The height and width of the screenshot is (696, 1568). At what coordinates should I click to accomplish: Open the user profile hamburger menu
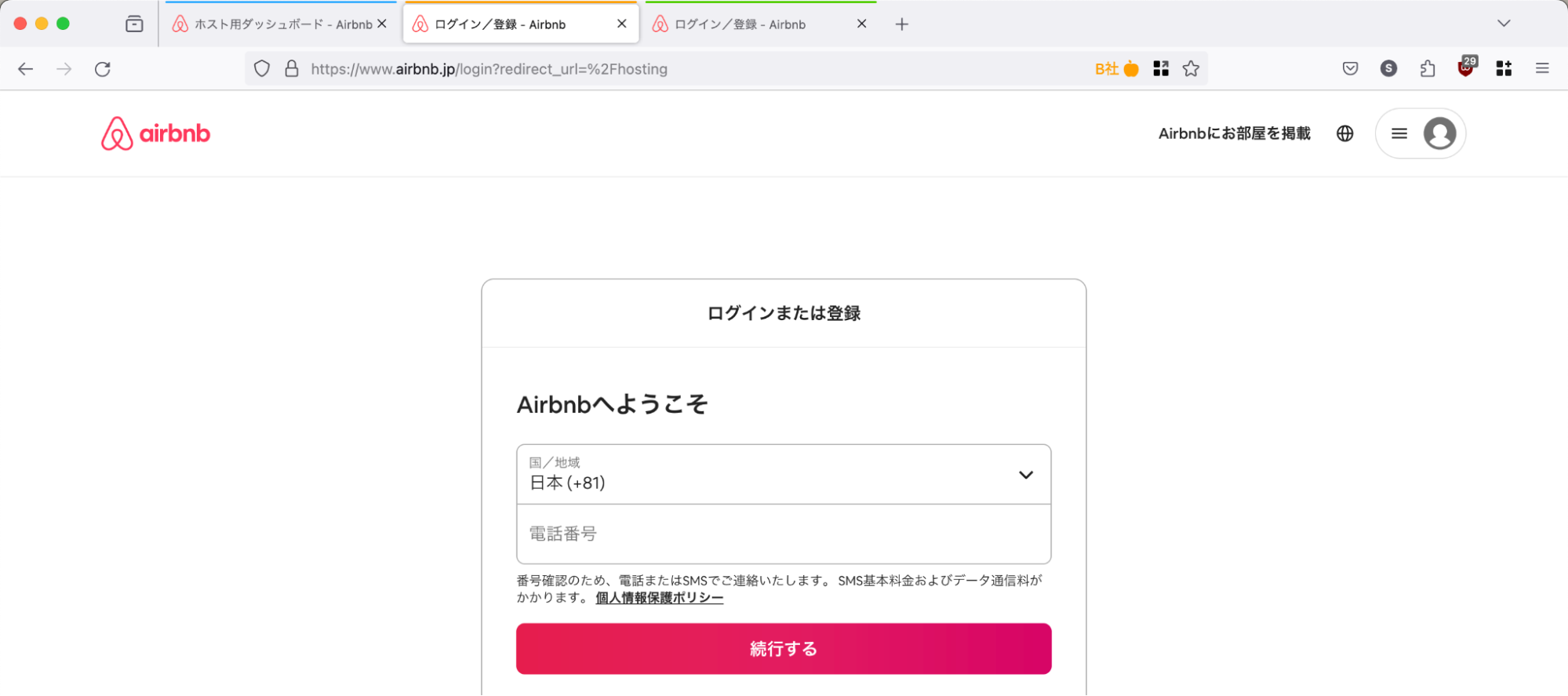tap(1420, 133)
